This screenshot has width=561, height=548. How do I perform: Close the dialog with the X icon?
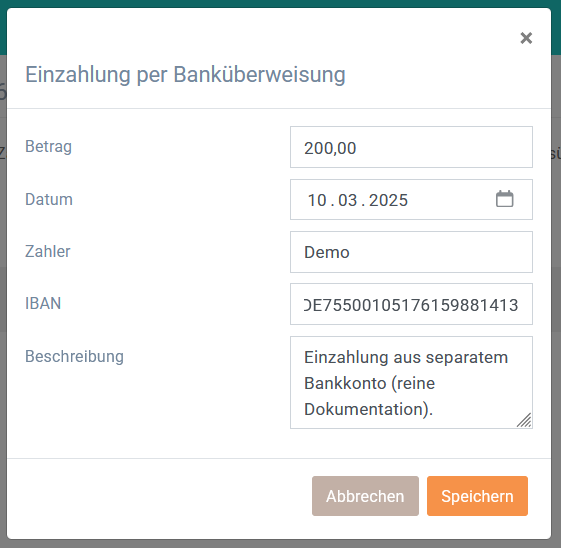pos(526,38)
